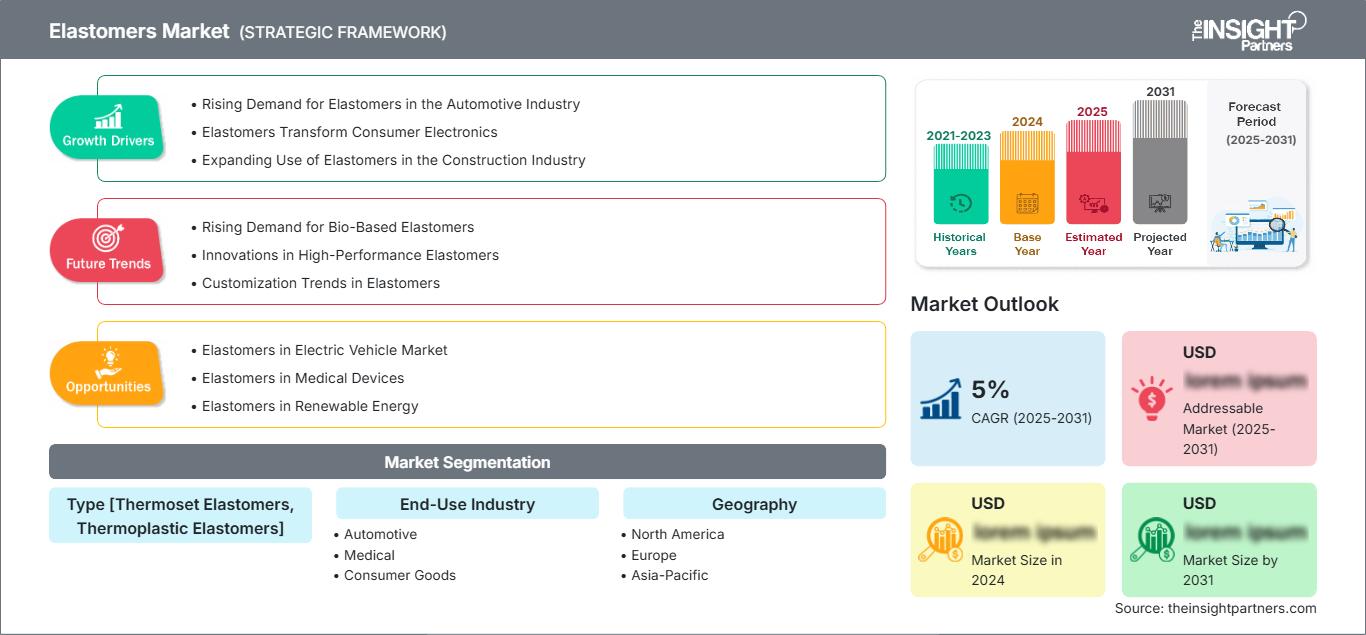Click the CAGR bar chart icon
This screenshot has width=1366, height=635.
pyautogui.click(x=940, y=398)
